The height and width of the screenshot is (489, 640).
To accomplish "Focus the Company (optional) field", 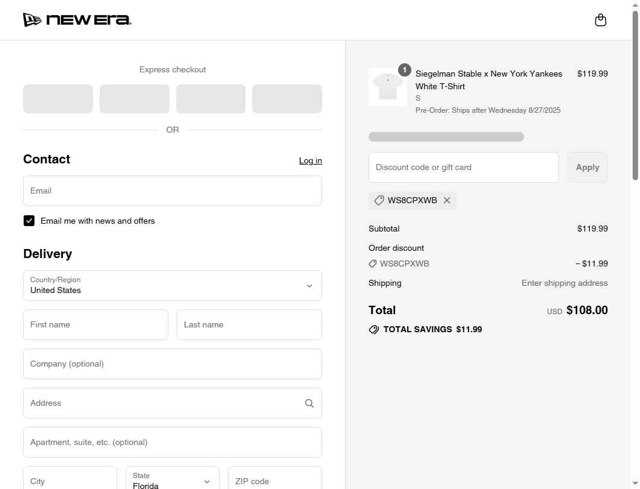I will click(172, 364).
